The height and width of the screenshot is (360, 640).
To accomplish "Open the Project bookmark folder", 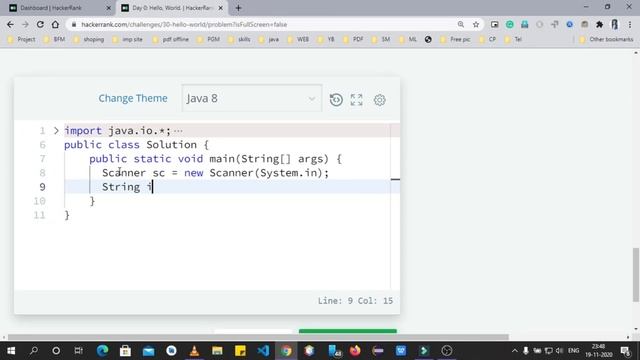I will pos(22,39).
